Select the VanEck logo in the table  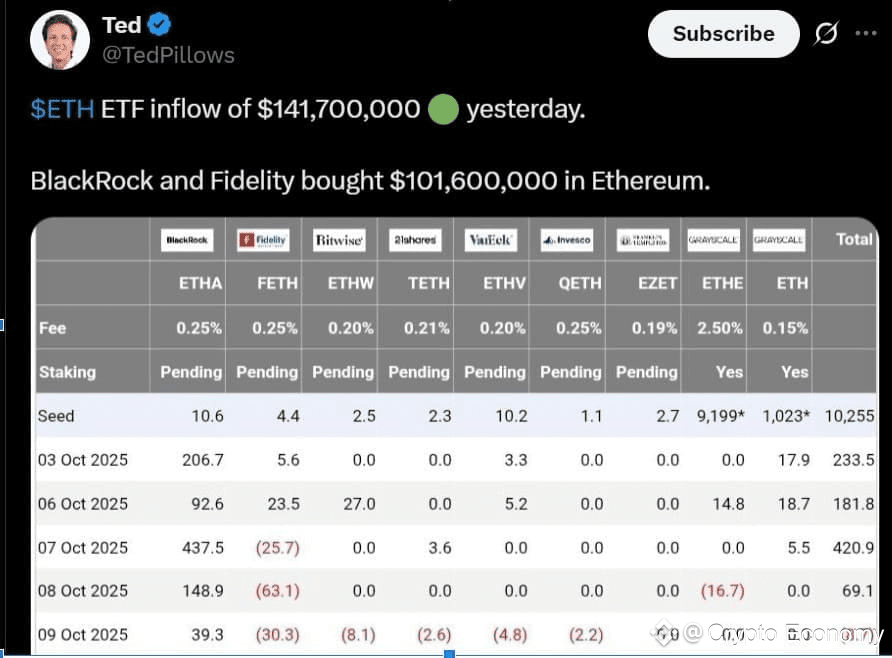pyautogui.click(x=491, y=240)
